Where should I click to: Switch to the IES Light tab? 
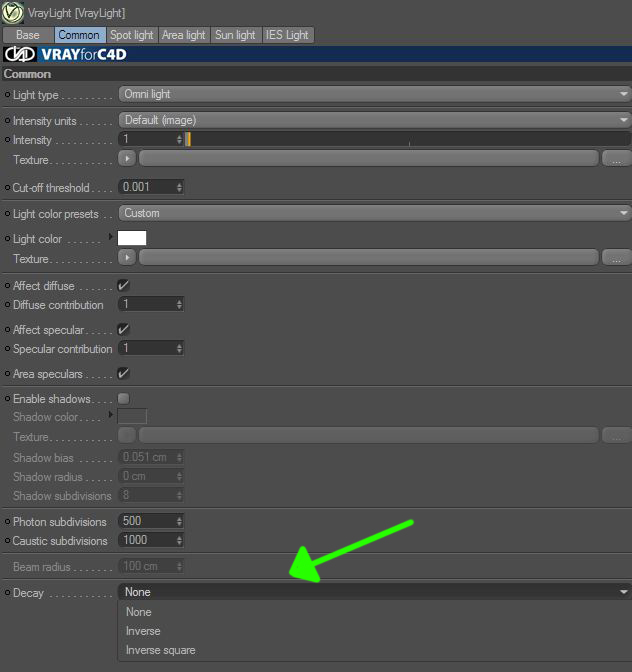coord(288,35)
